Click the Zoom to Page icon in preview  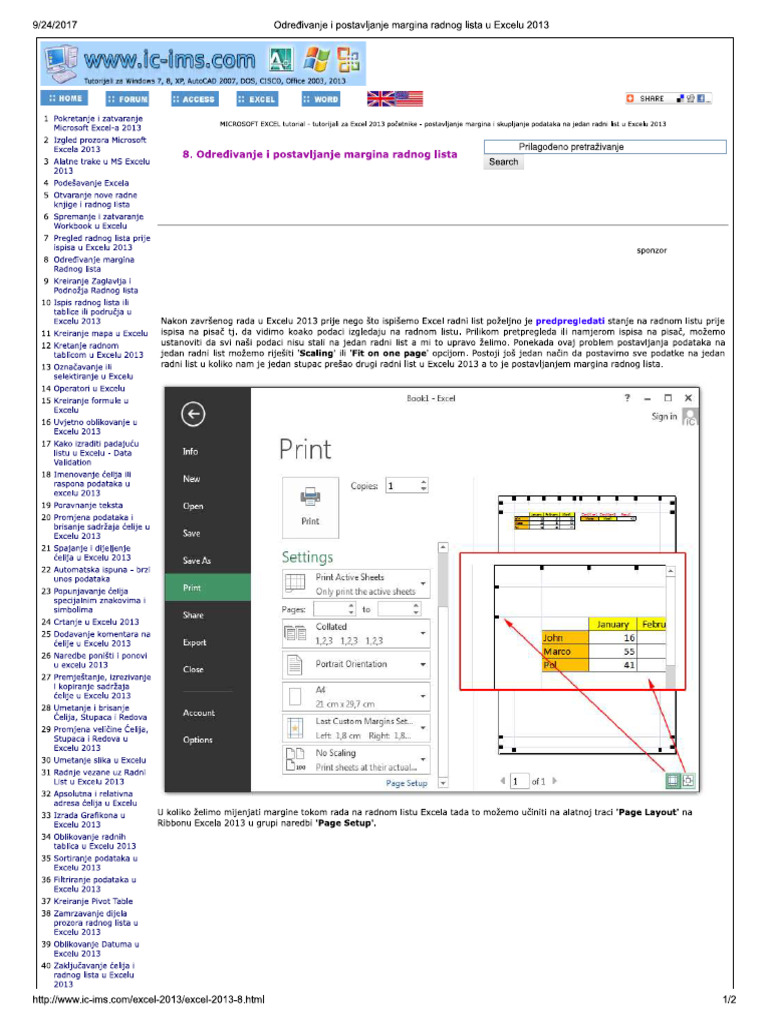coord(688,780)
